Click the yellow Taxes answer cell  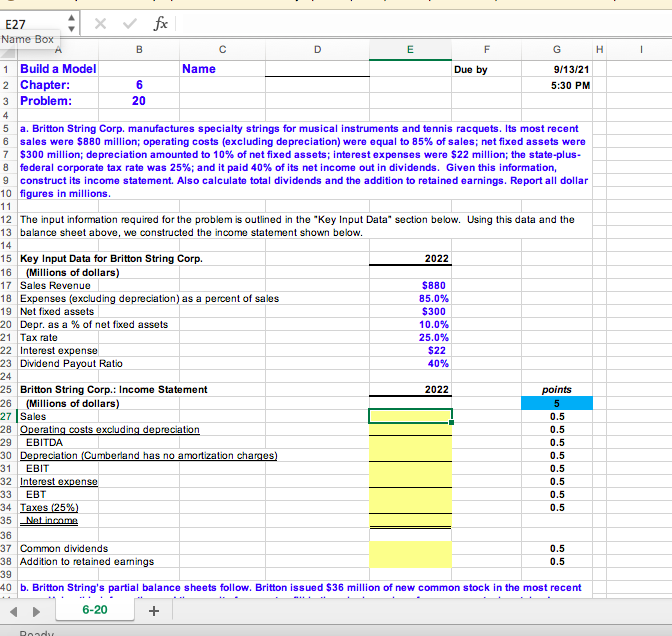[410, 507]
